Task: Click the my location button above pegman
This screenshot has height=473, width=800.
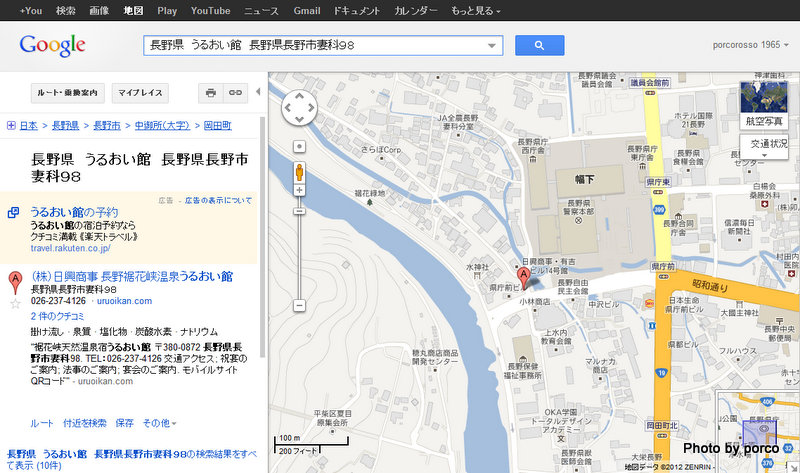Action: [x=299, y=147]
